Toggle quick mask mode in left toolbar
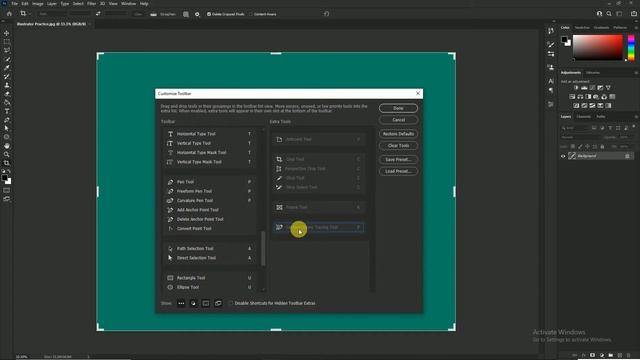This screenshot has height=360, width=640. click(7, 191)
